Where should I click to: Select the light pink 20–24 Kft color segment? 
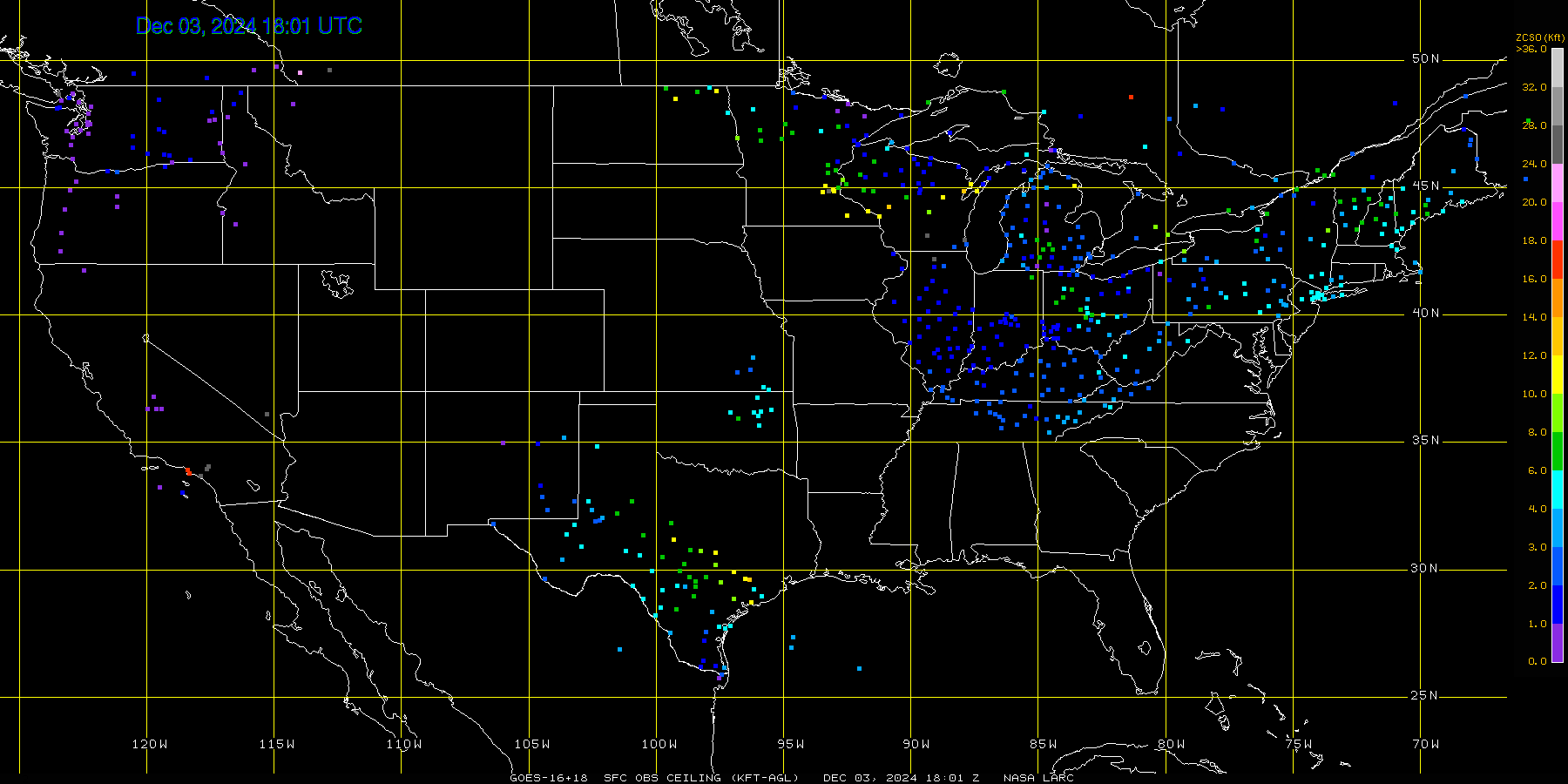coord(1558,183)
